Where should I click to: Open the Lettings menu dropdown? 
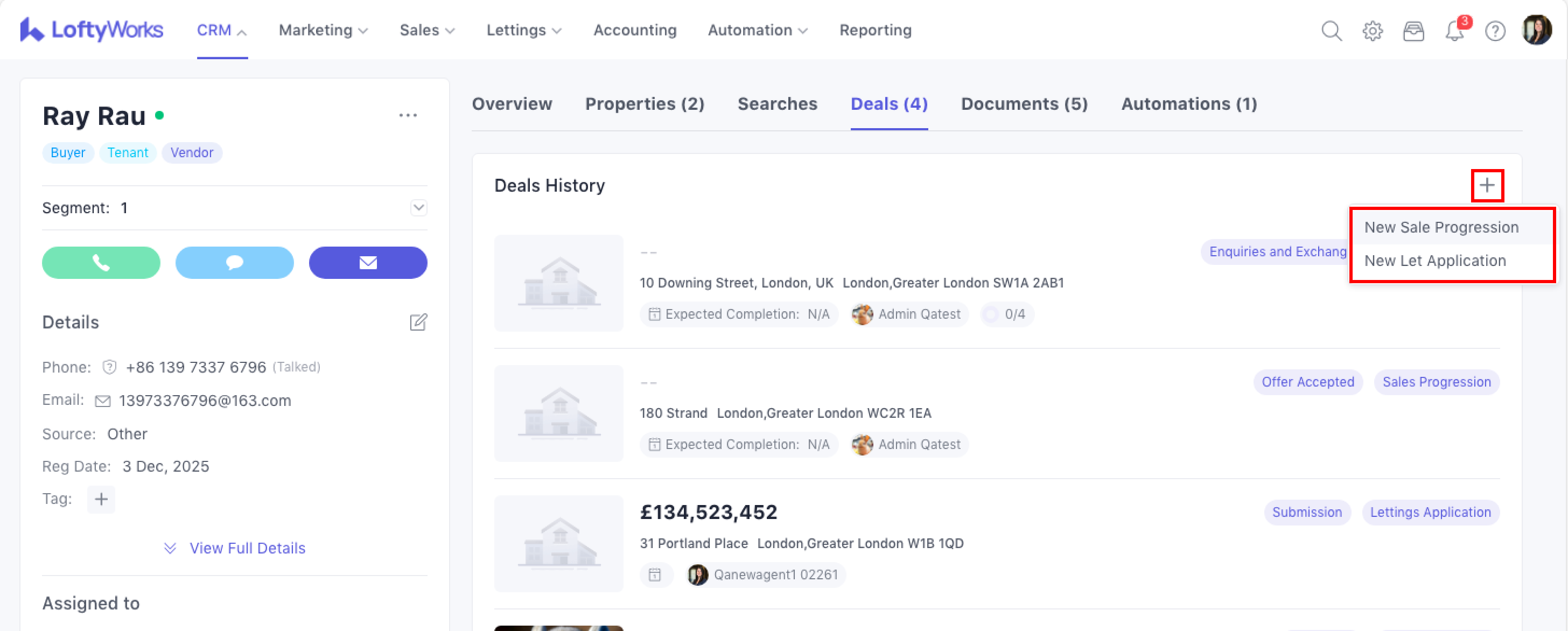[523, 31]
